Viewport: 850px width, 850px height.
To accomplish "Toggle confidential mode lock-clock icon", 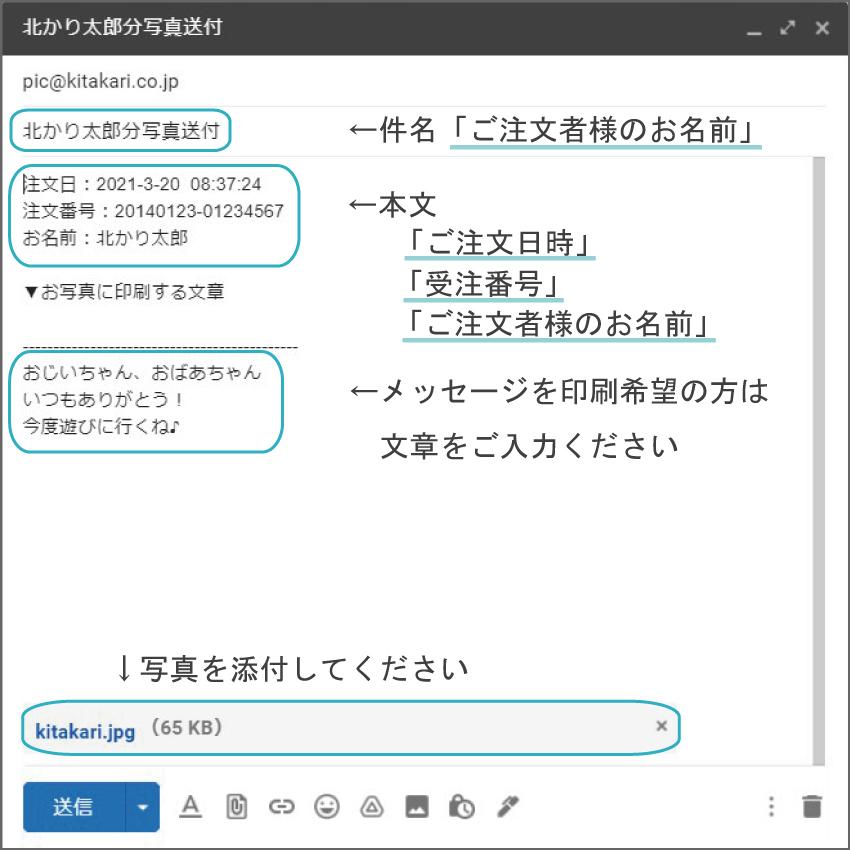I will coord(462,807).
